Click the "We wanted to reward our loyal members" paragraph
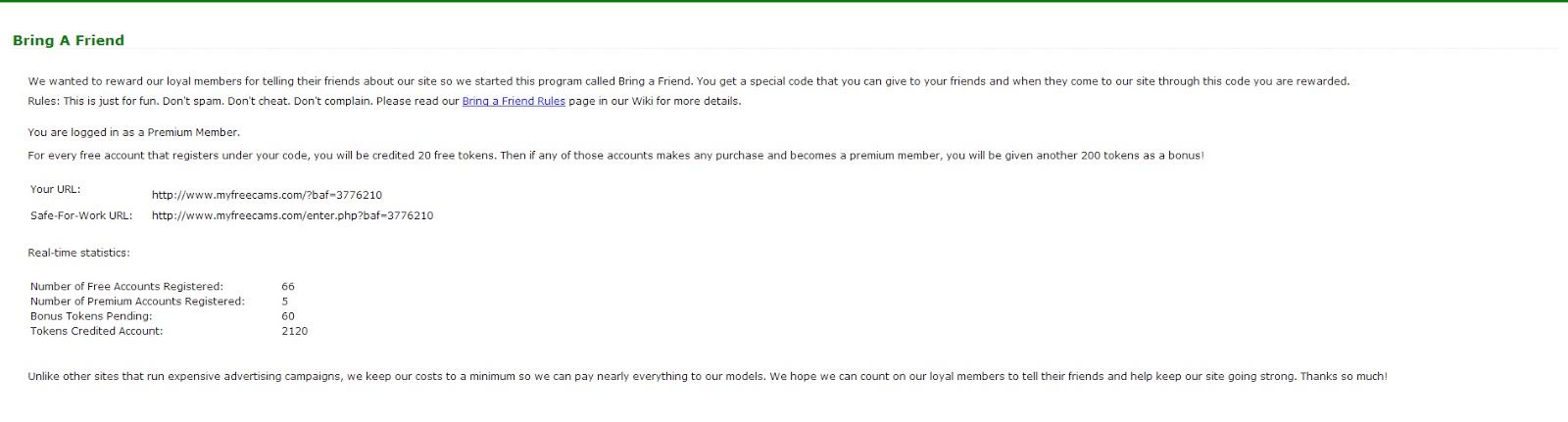 click(688, 81)
